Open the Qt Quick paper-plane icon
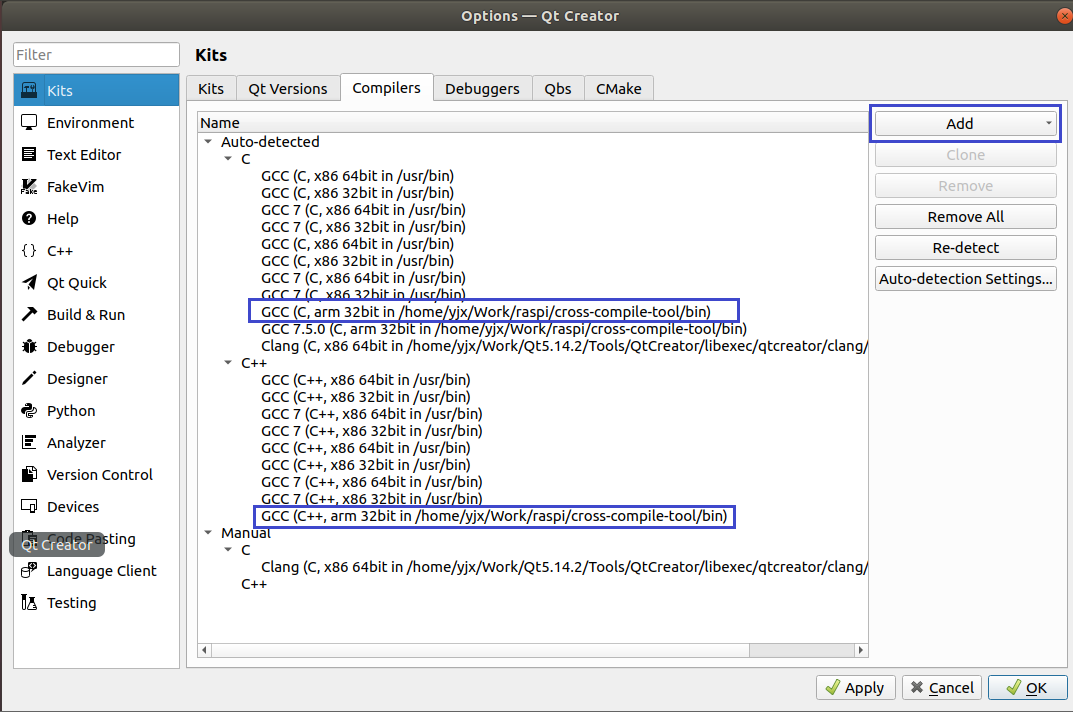1073x712 pixels. [x=29, y=283]
